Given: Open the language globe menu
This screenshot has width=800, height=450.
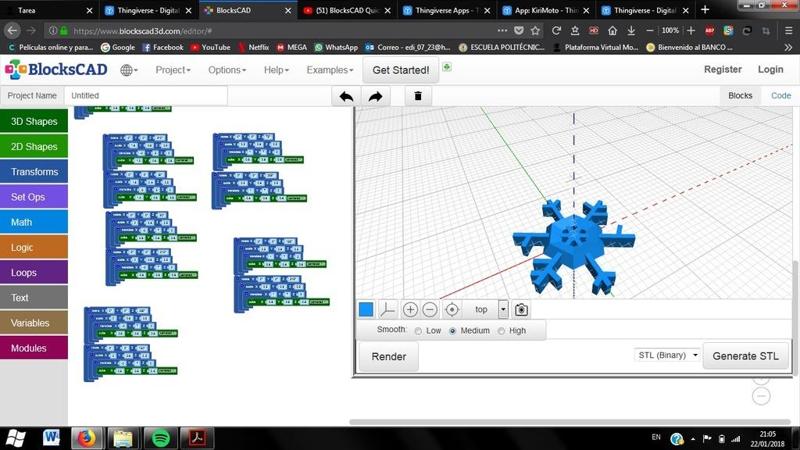Looking at the screenshot, I should coord(129,70).
